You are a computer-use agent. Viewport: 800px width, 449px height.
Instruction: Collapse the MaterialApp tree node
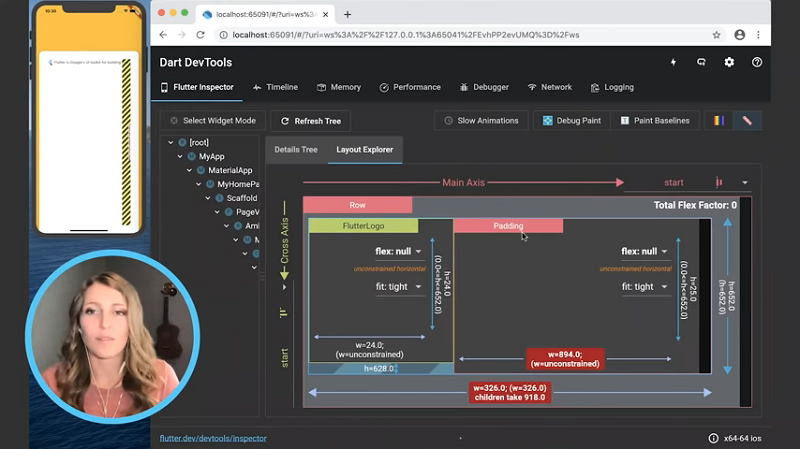click(189, 170)
